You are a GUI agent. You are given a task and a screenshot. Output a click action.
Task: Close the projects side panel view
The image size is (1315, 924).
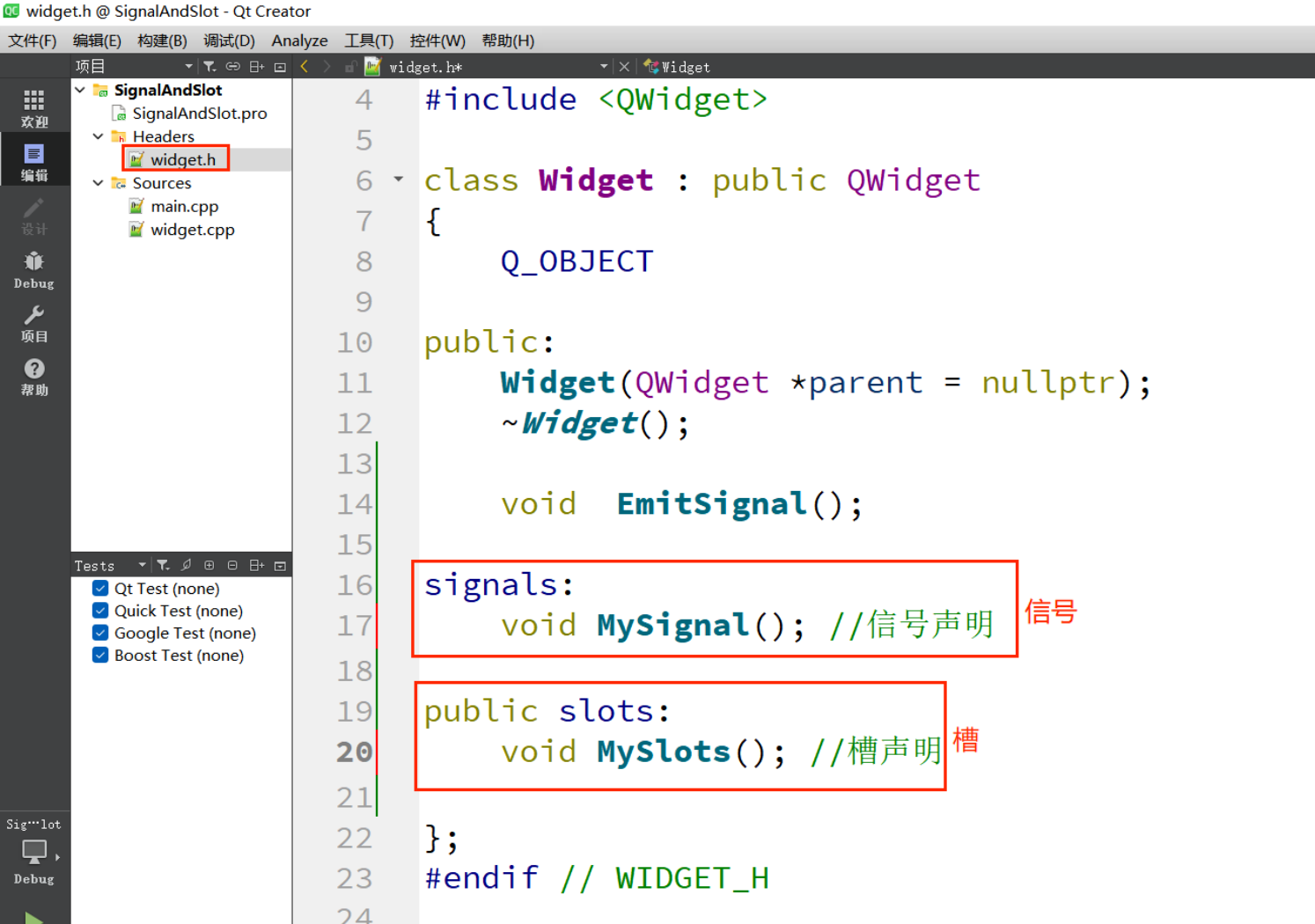coord(280,67)
